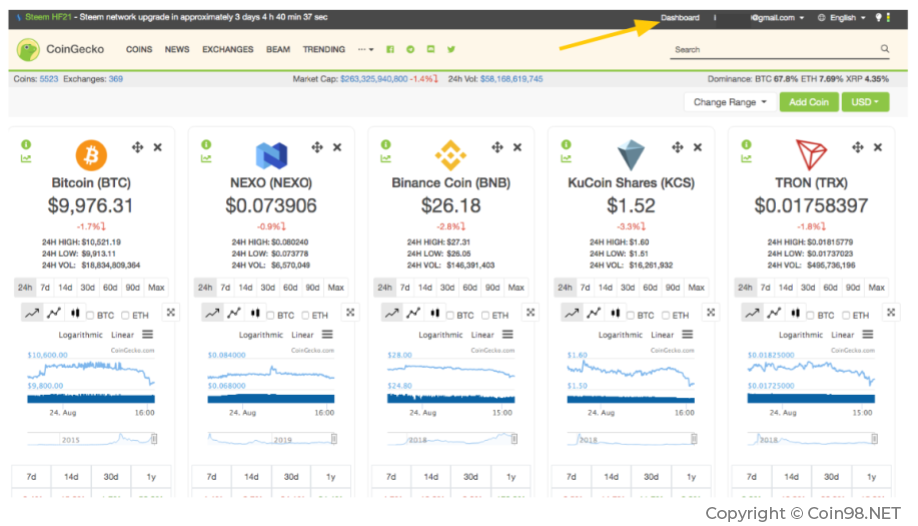The image size is (918, 526).
Task: Select 30d range tab on NEXO card
Action: [x=268, y=288]
